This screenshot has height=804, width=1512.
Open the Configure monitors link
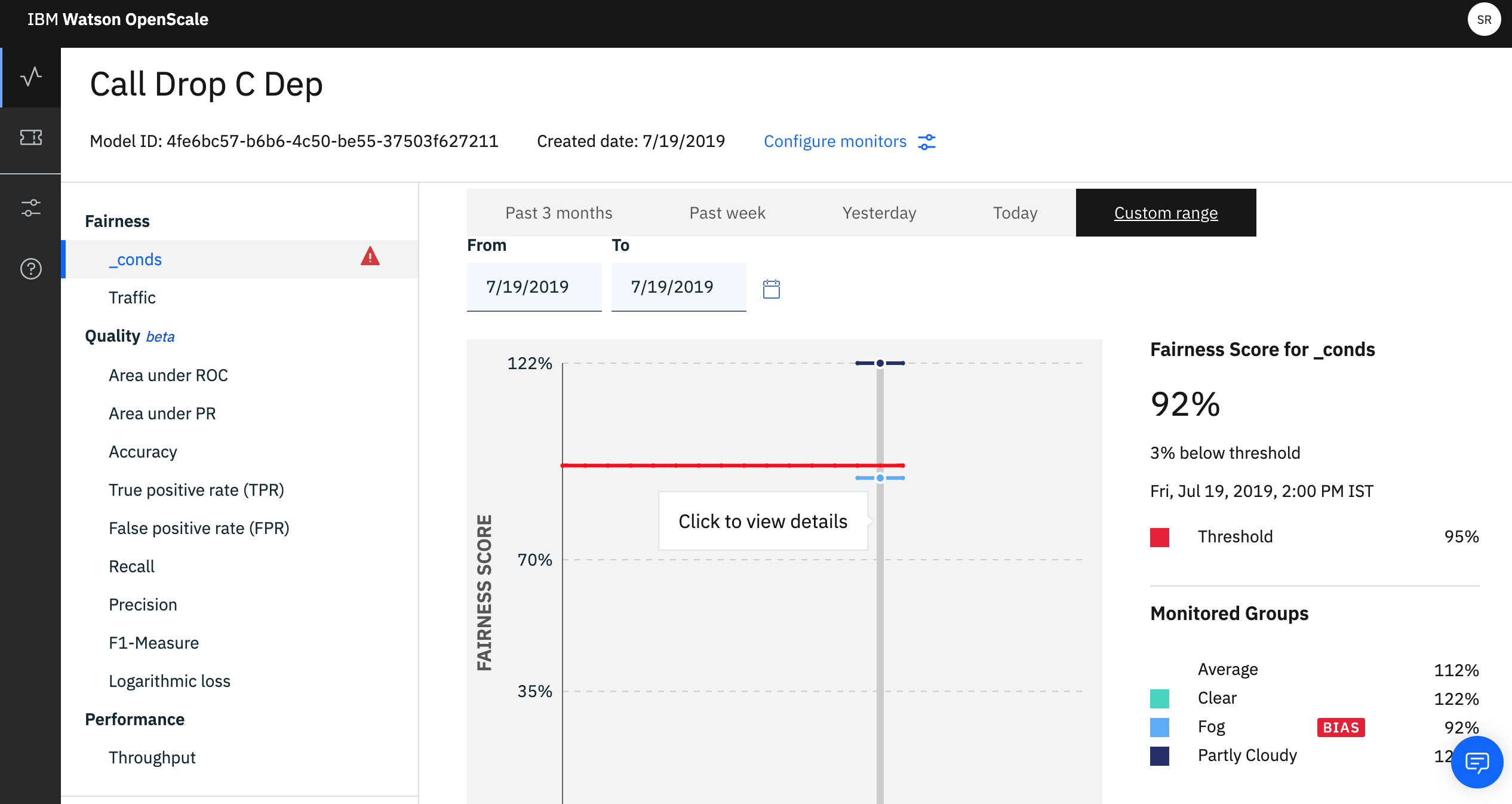click(834, 142)
